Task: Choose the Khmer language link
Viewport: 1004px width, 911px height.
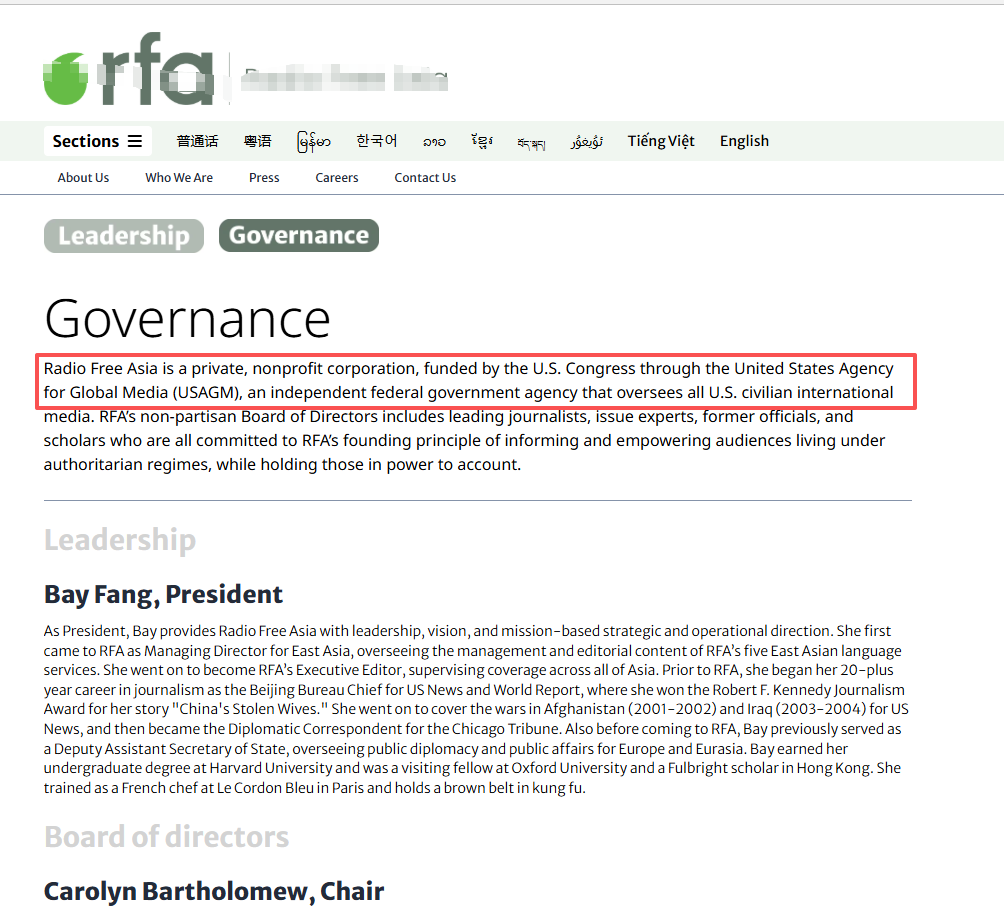Action: (x=482, y=141)
